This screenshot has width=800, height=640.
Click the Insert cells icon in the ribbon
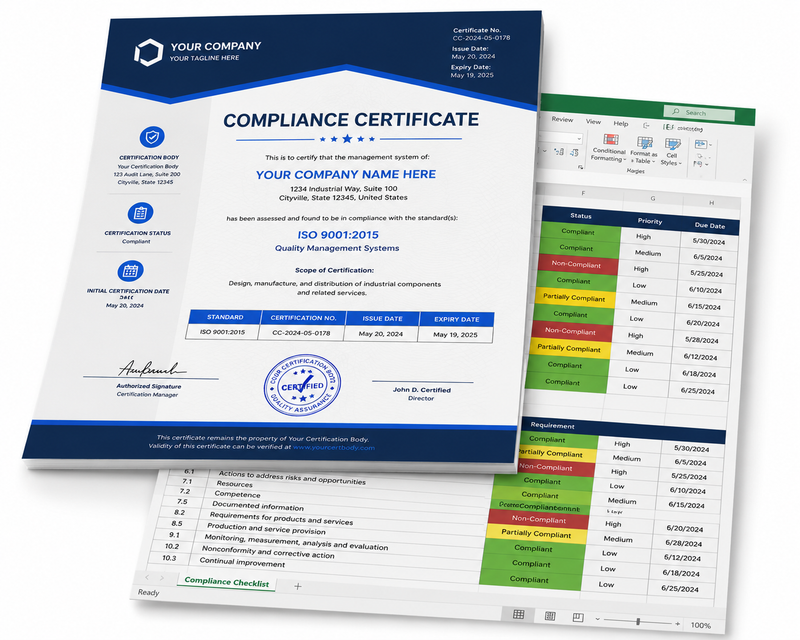pos(700,144)
